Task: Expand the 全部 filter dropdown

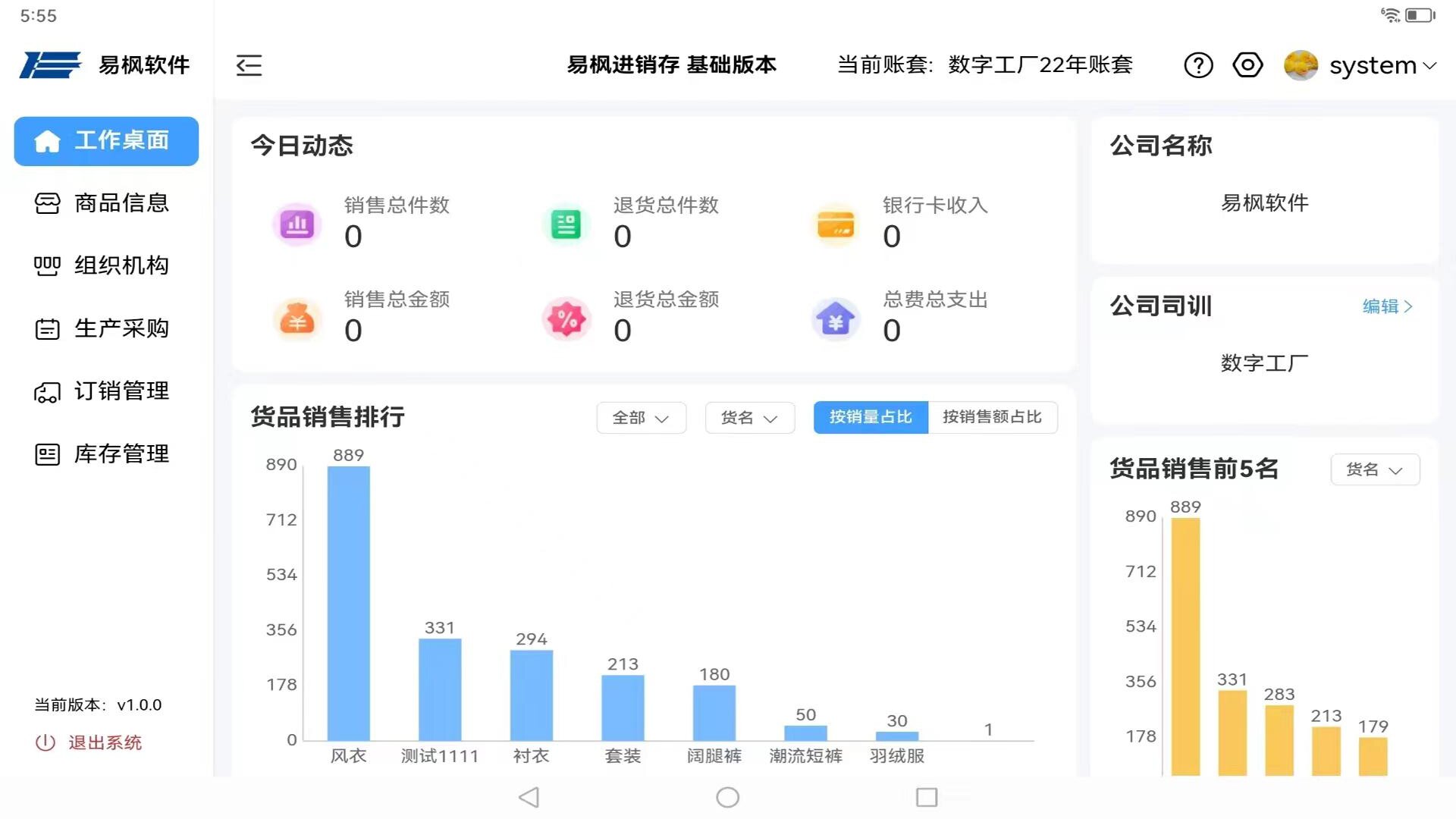Action: tap(641, 418)
